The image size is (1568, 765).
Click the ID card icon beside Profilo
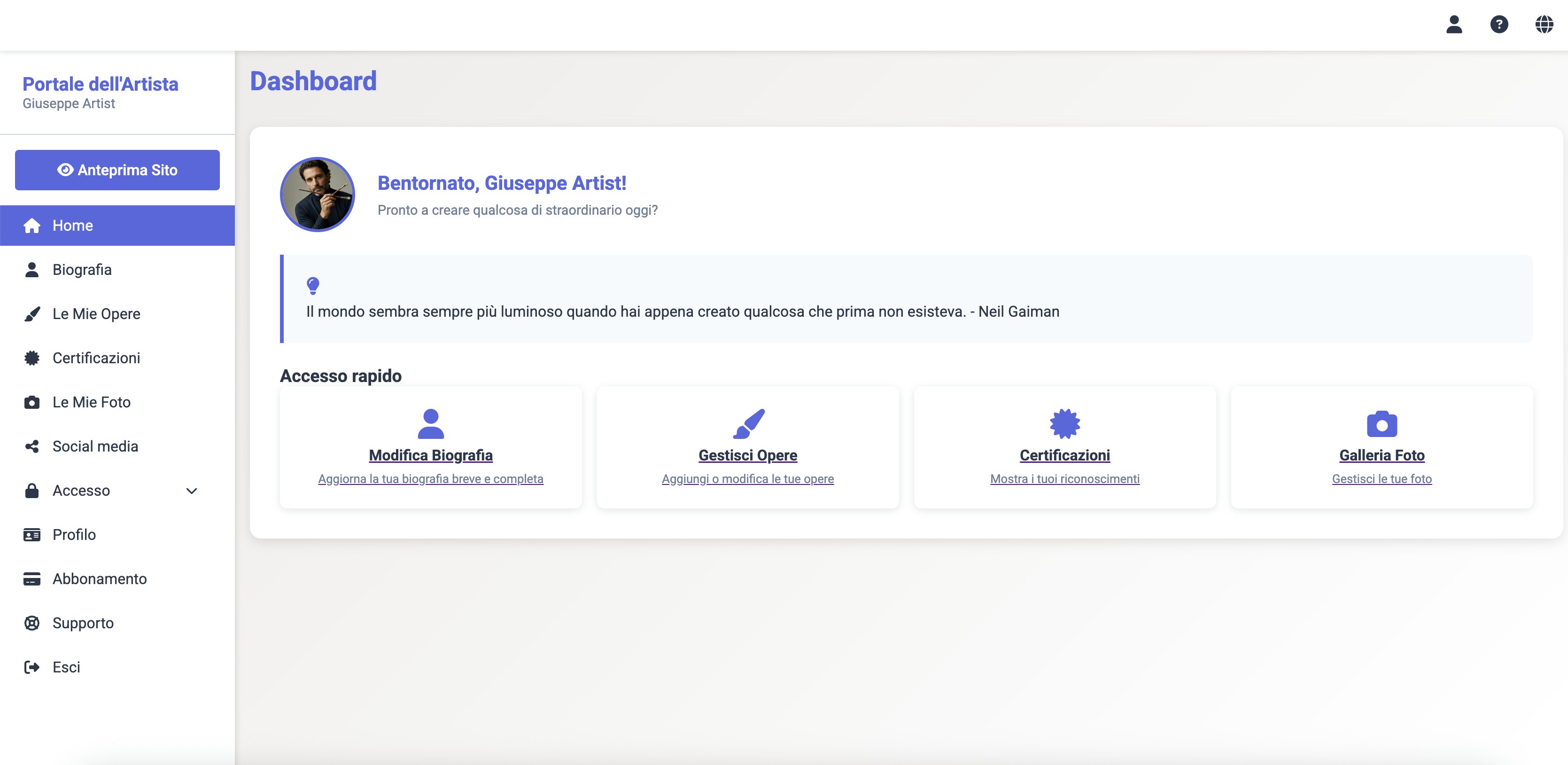(x=31, y=535)
